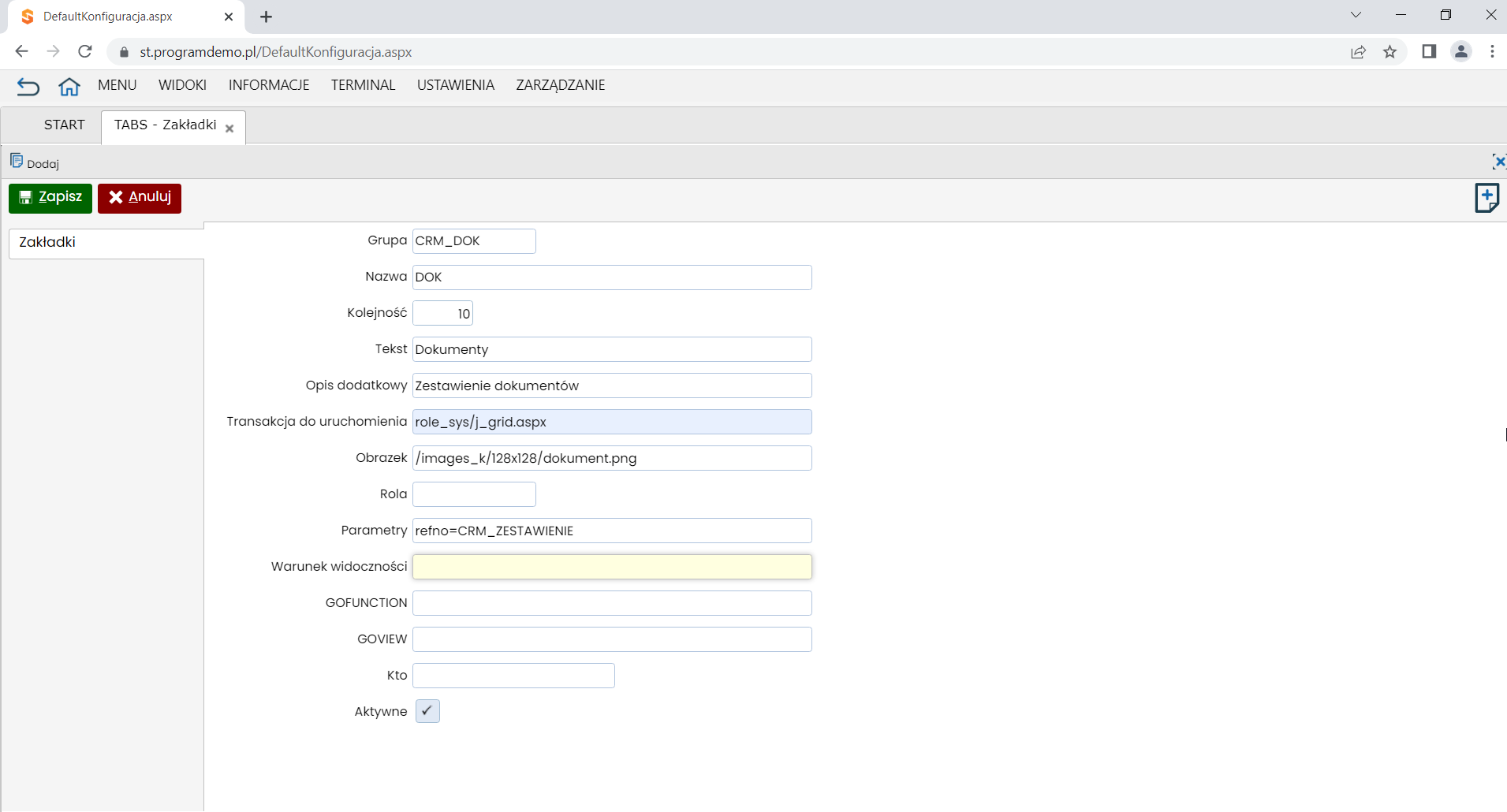Click the Transakcja do uruchomienia field

(612, 422)
